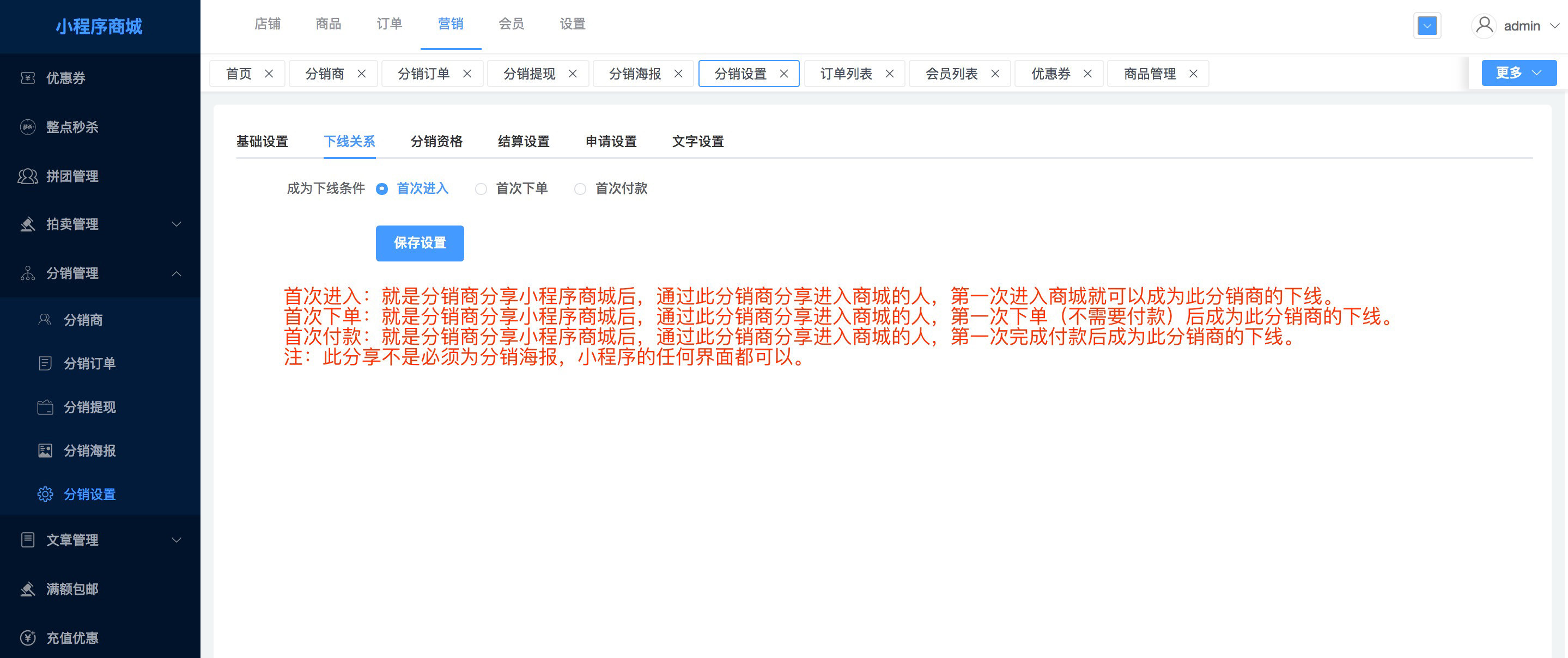The width and height of the screenshot is (1568, 658).
Task: Close the 优惠券 tab
Action: (x=1088, y=74)
